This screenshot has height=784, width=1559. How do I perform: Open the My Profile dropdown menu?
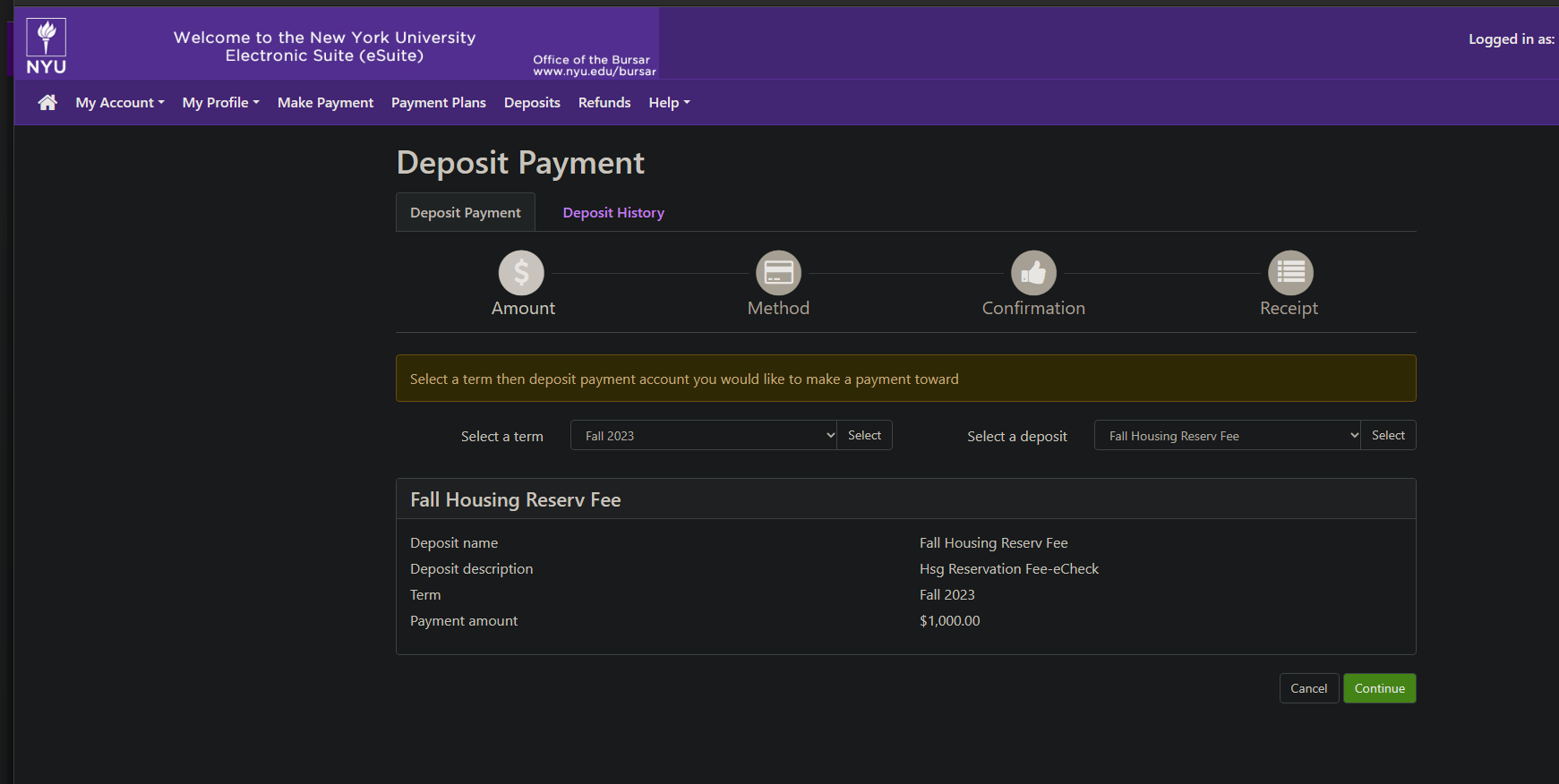[x=221, y=103]
